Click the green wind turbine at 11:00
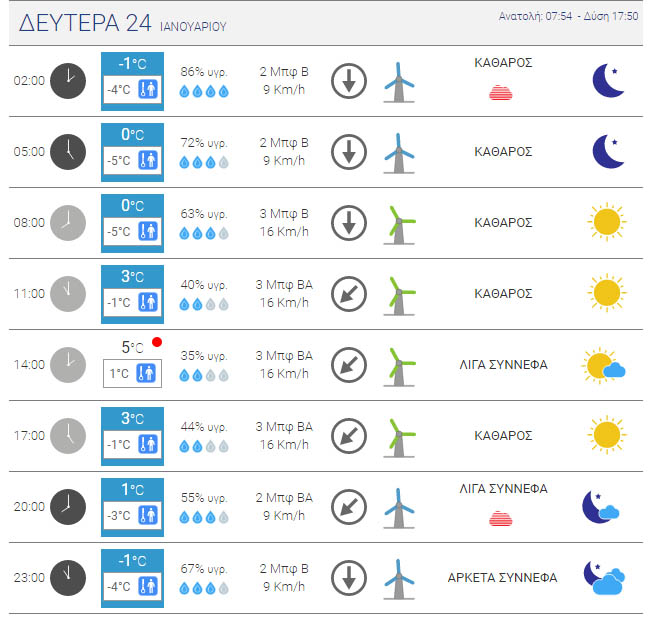The width and height of the screenshot is (655, 618). (x=399, y=294)
